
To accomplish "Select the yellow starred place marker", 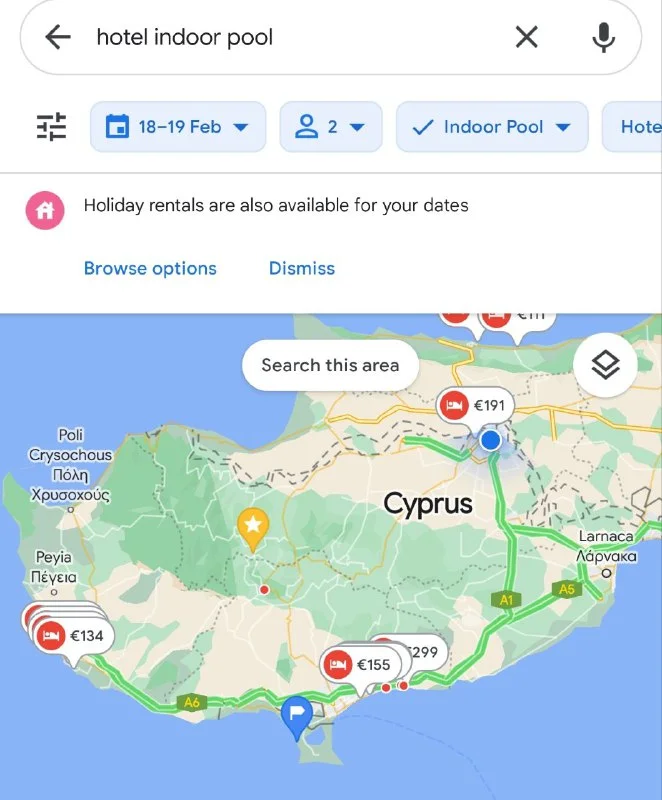I will [253, 529].
